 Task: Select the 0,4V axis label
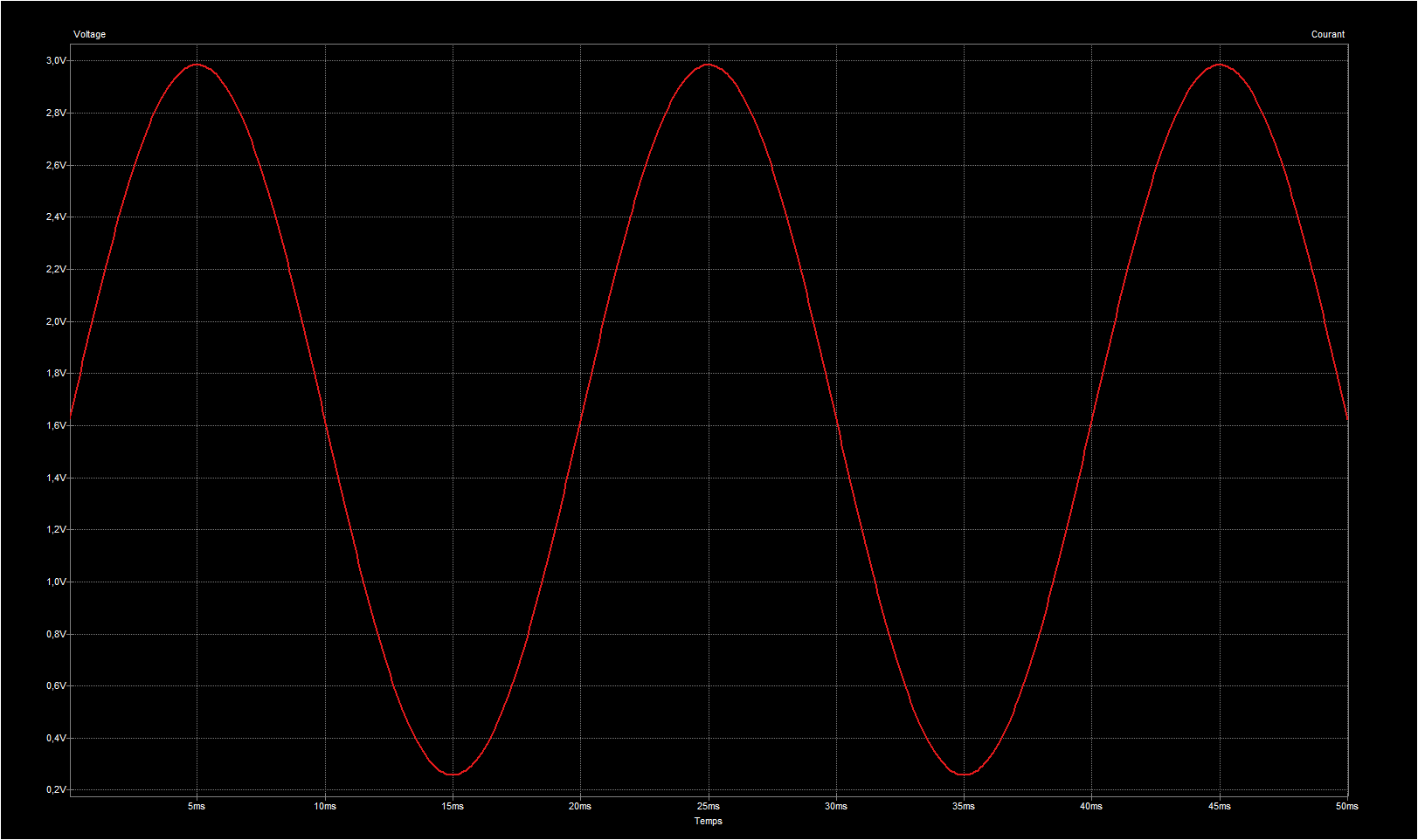[56, 738]
